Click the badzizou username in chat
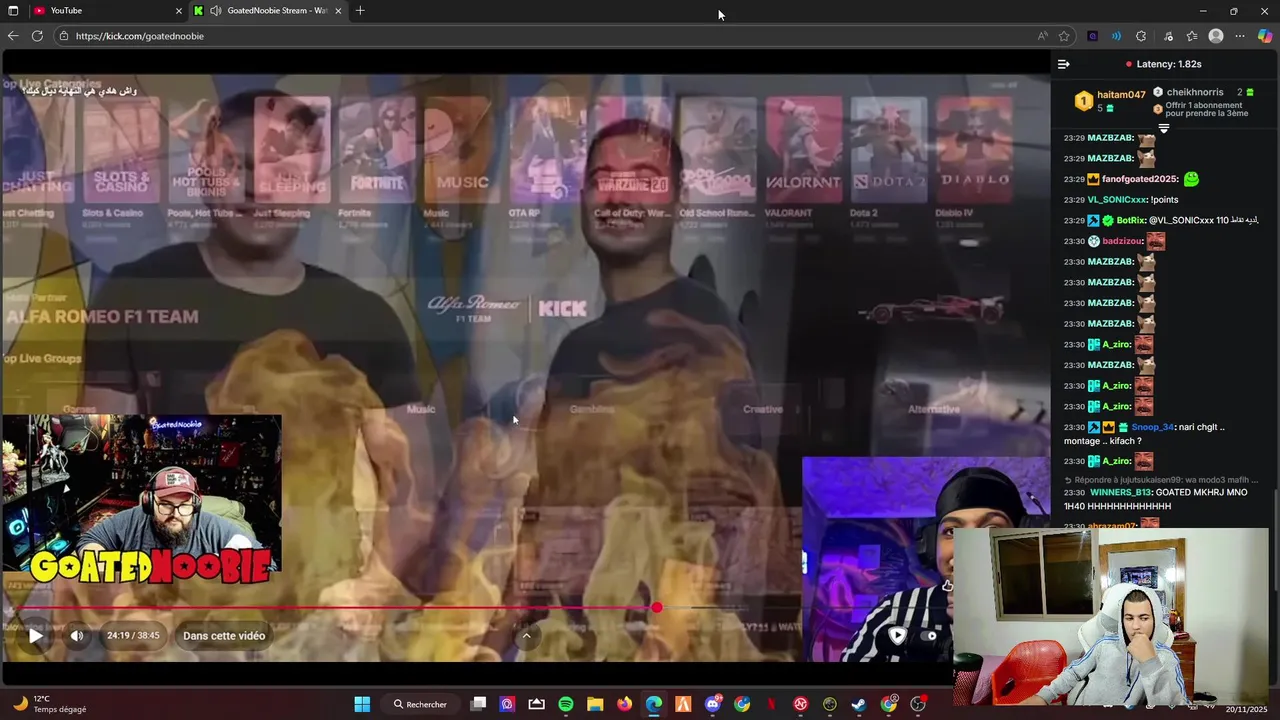 tap(1122, 241)
